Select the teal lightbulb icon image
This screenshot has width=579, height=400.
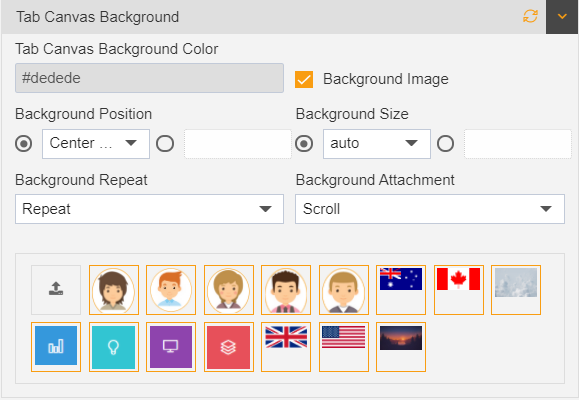pos(114,347)
